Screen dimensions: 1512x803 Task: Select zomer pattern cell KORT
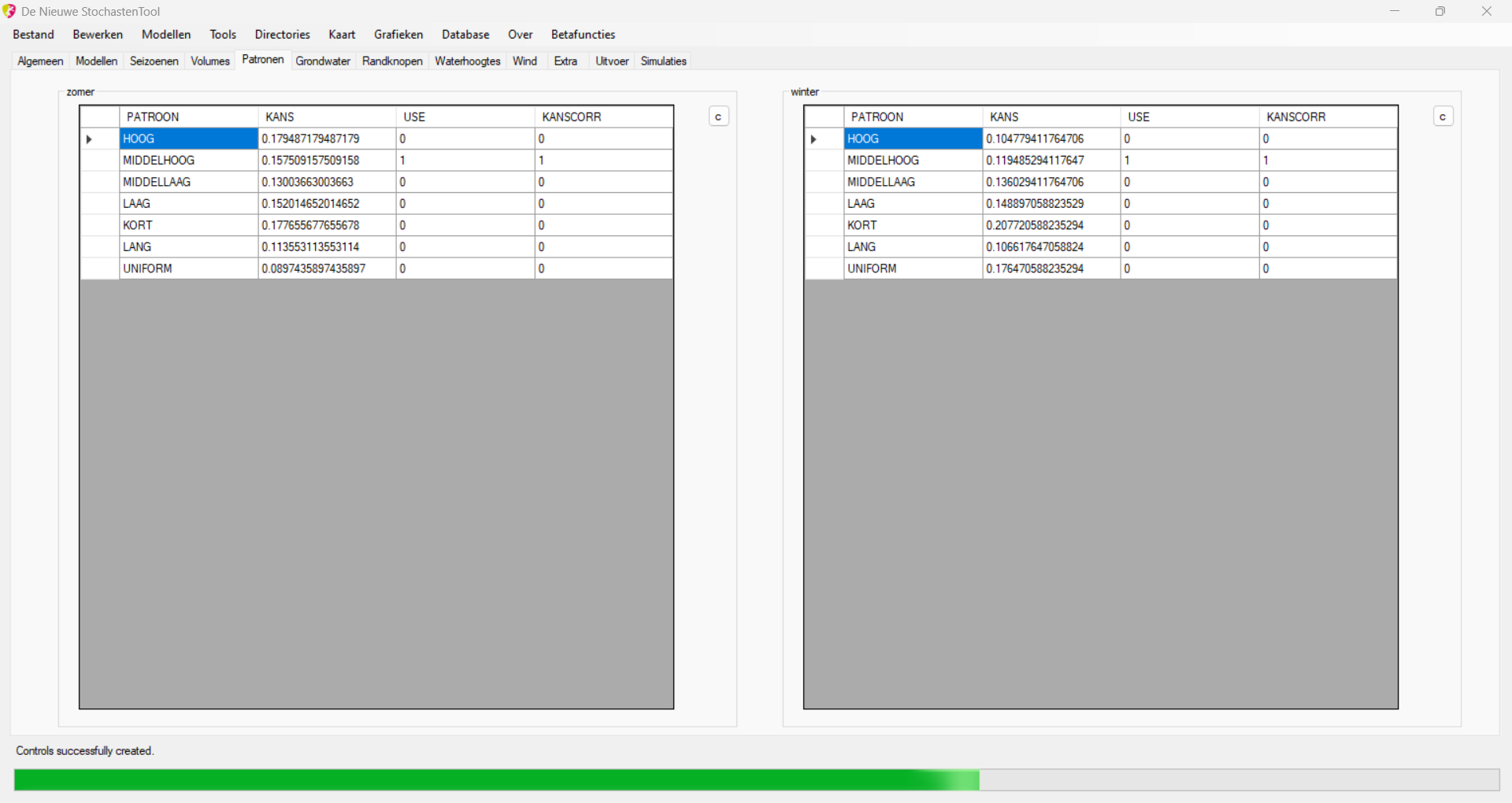point(189,225)
